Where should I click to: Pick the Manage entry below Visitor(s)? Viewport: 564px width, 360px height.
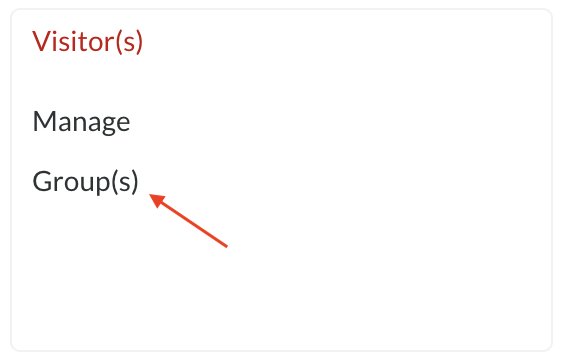[81, 122]
